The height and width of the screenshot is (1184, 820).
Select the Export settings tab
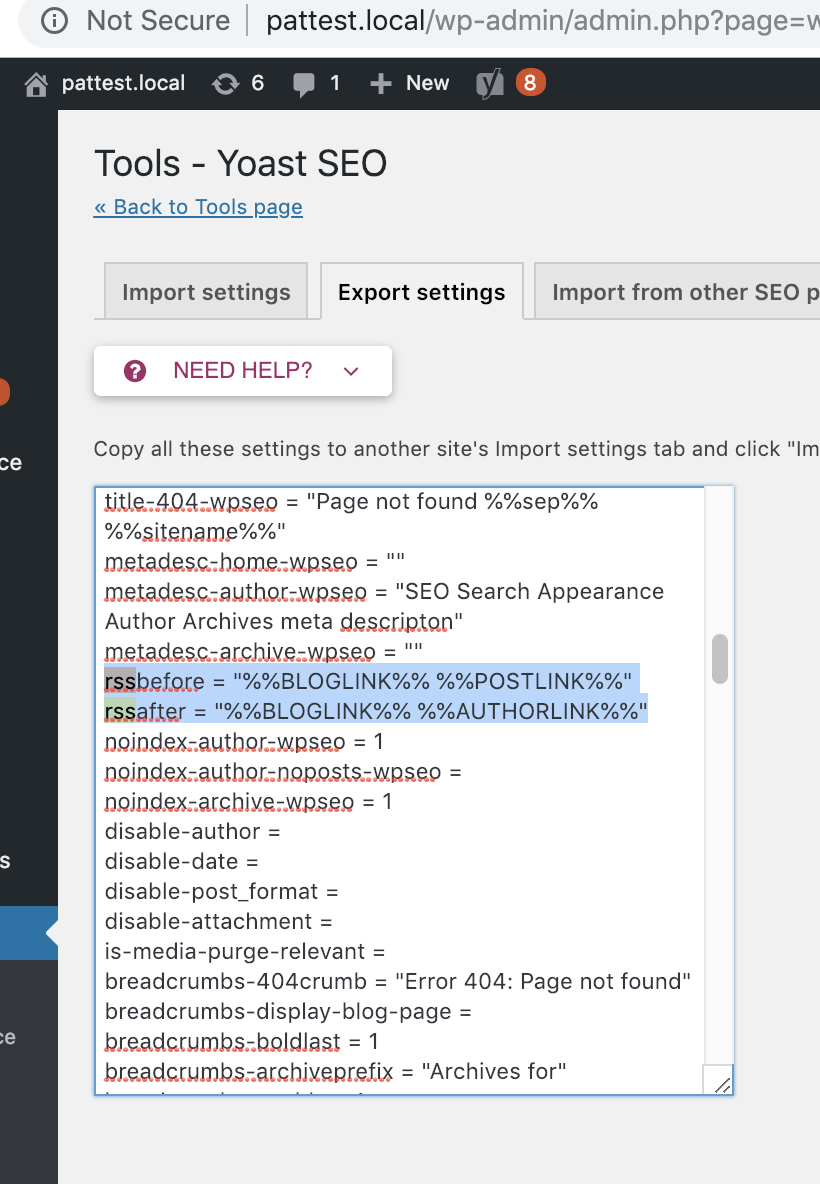point(421,291)
